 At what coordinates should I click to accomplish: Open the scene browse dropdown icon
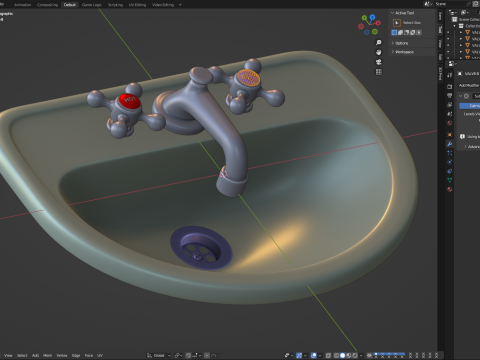(428, 4)
